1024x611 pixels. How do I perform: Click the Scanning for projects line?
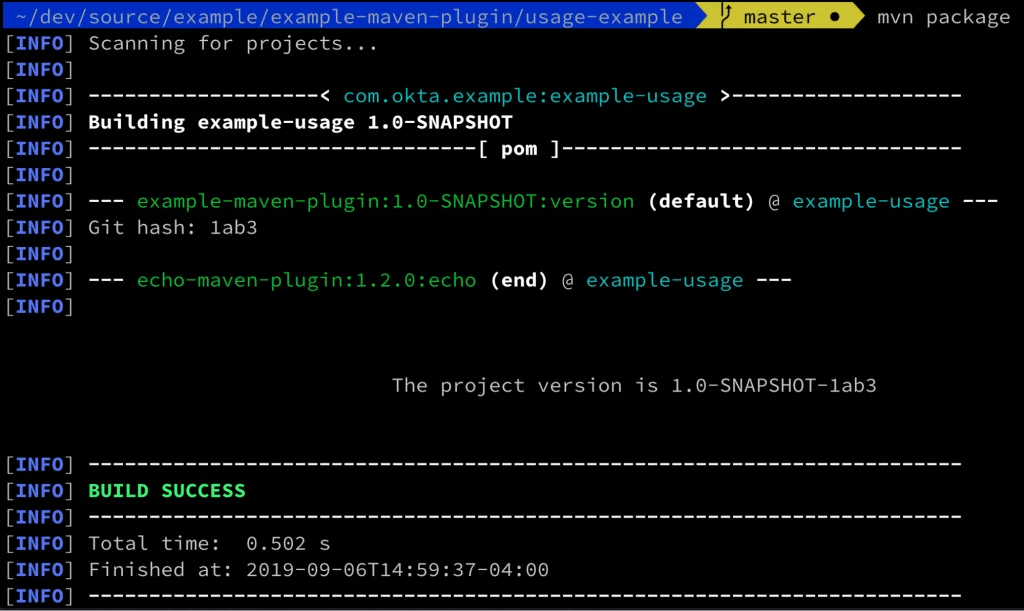point(232,43)
